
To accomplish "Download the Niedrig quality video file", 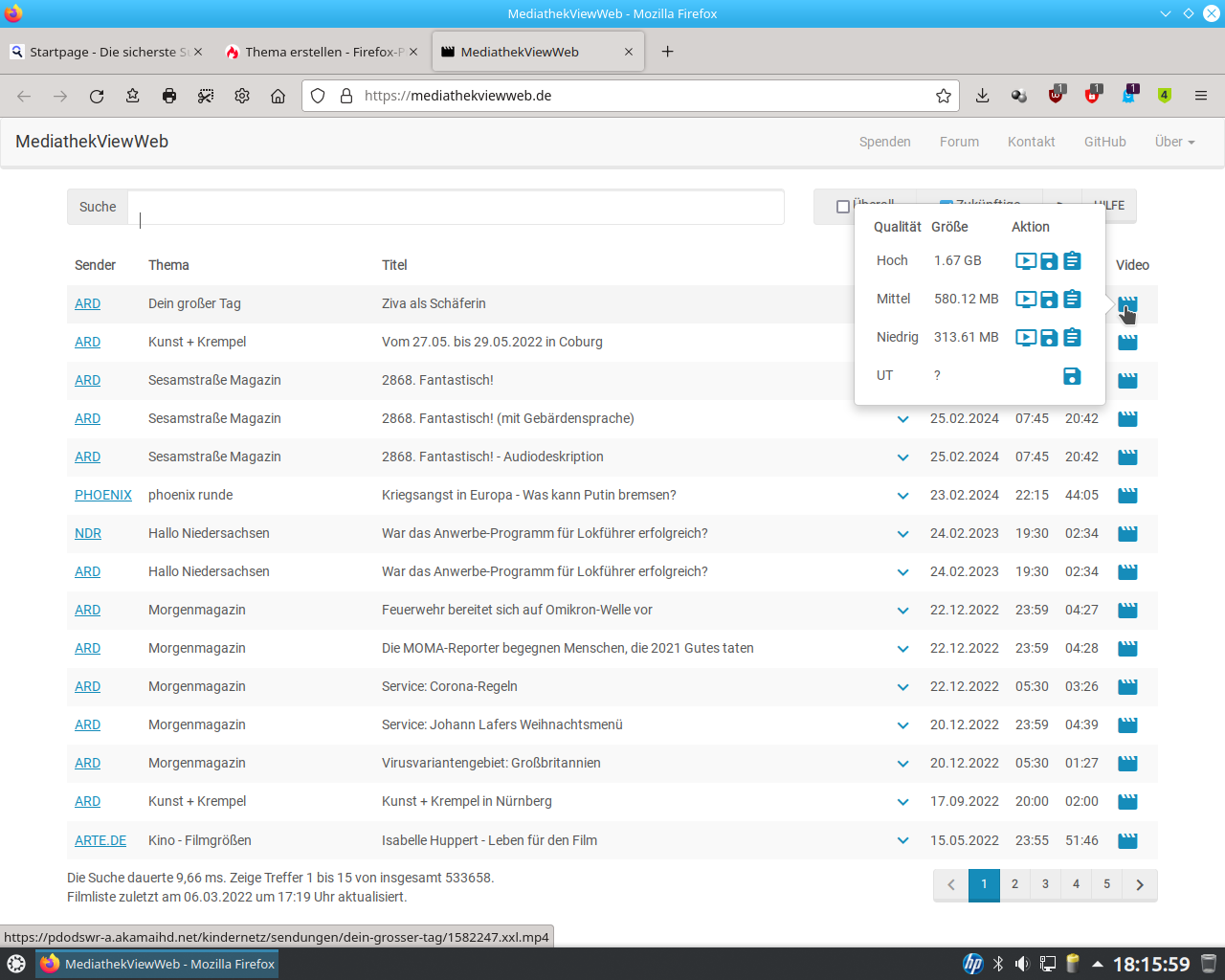I will pos(1049,337).
